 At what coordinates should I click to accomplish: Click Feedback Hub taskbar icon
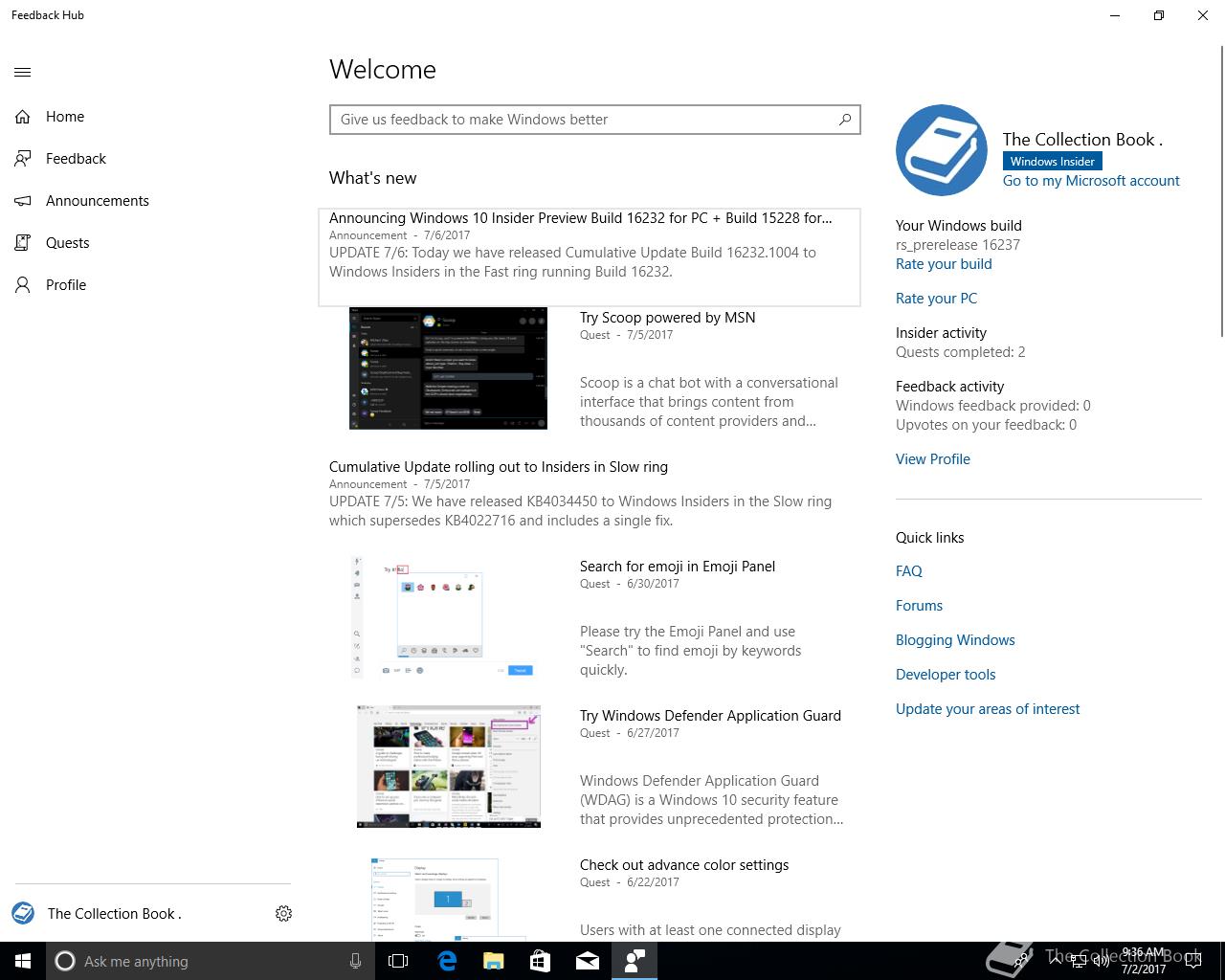coord(635,961)
